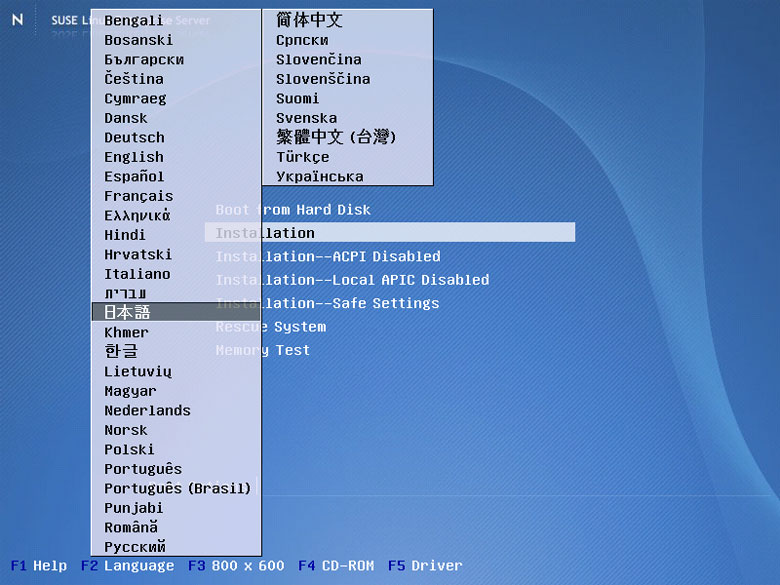The width and height of the screenshot is (780, 585).
Task: Click the Novell N logo
Action: point(17,19)
